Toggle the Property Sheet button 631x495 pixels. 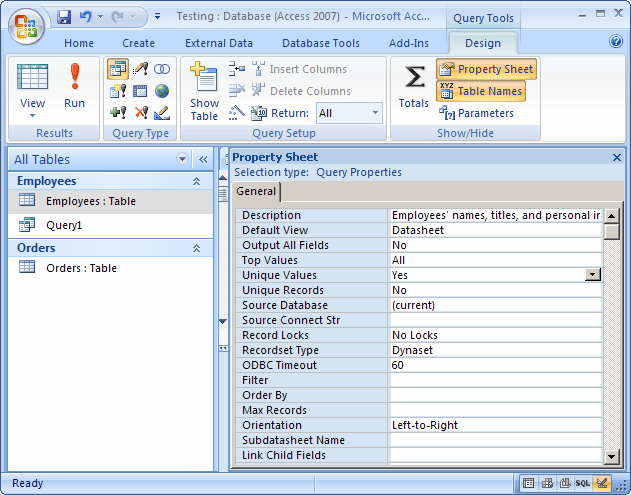486,69
